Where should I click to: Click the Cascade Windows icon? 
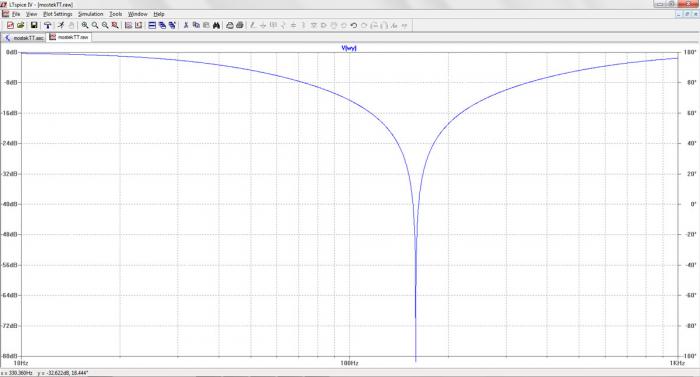coord(162,25)
